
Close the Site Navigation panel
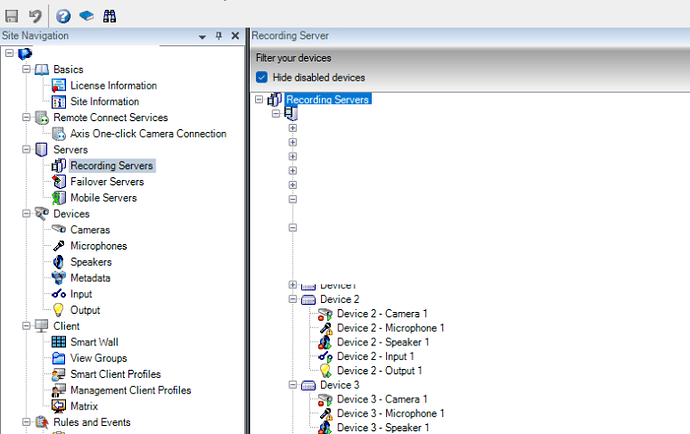(235, 35)
